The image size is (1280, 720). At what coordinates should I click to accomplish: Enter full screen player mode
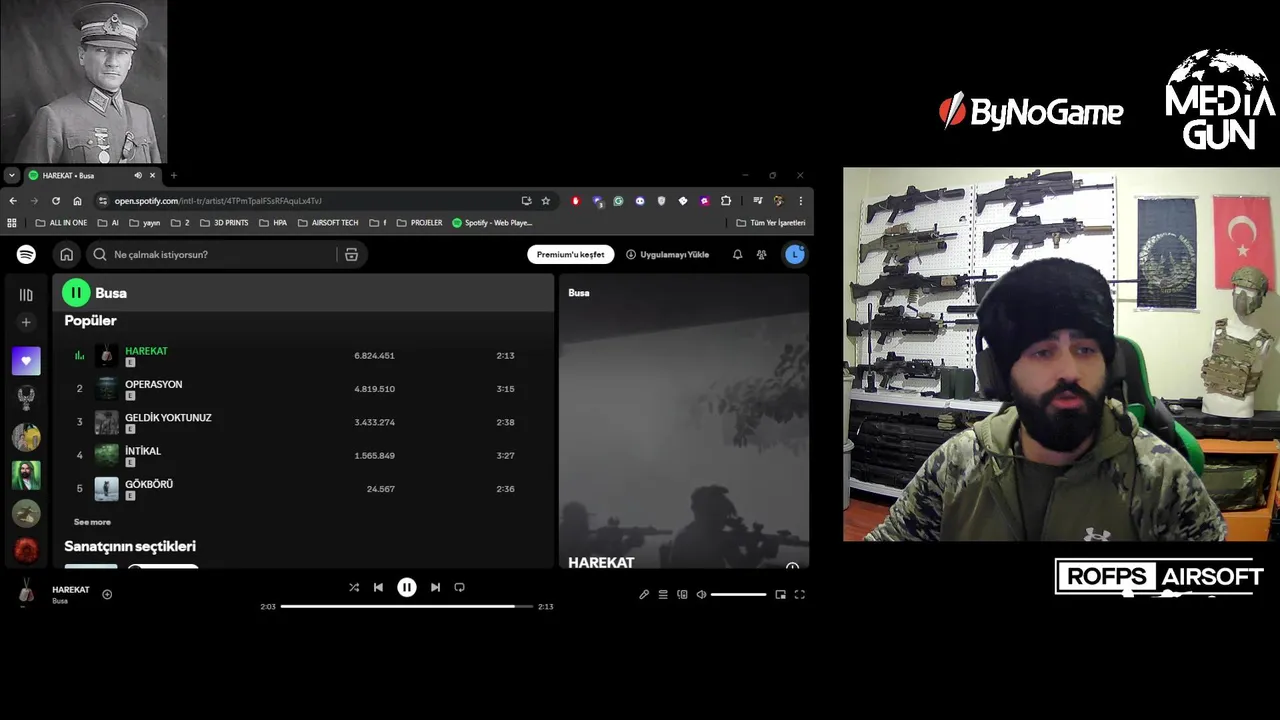point(799,594)
